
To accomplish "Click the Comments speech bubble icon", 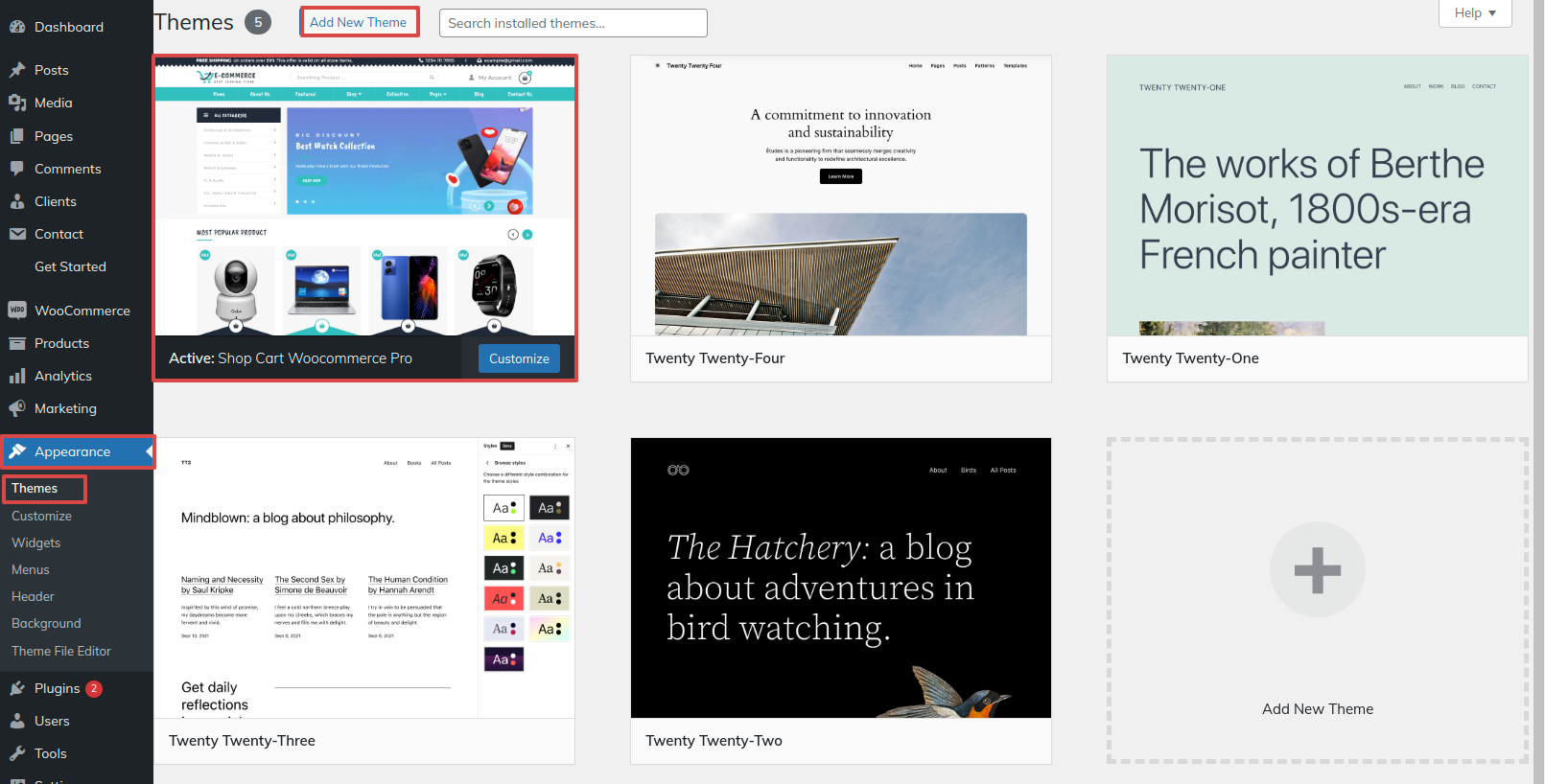I will [x=17, y=169].
